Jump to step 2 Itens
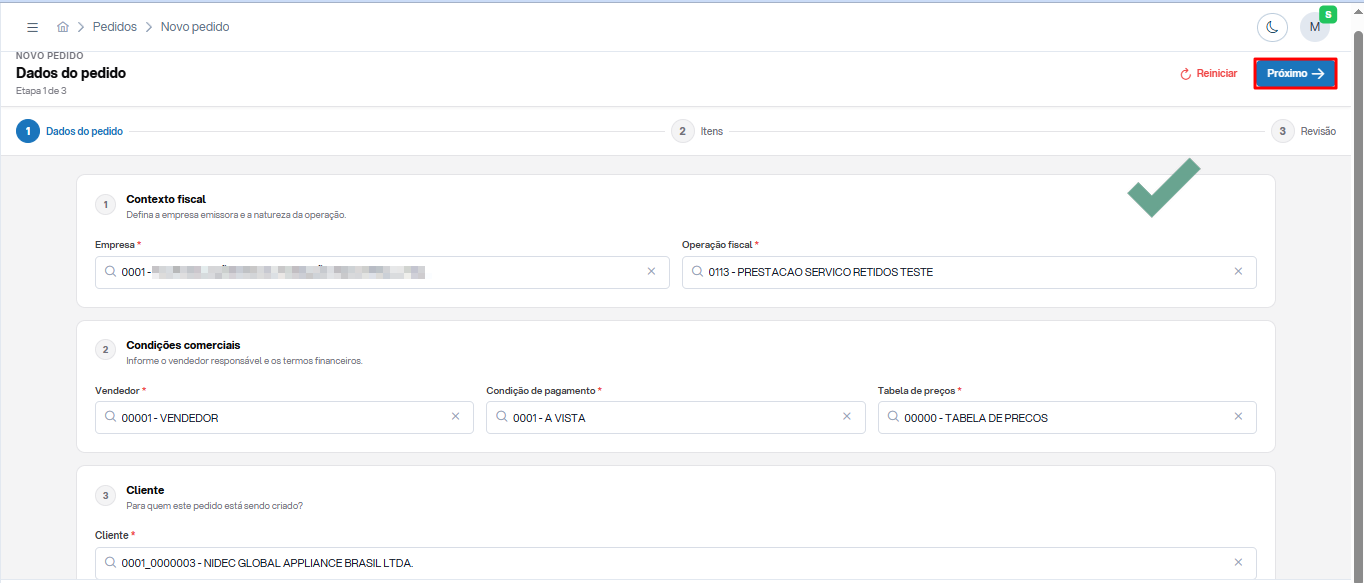The height and width of the screenshot is (583, 1364). pyautogui.click(x=697, y=131)
